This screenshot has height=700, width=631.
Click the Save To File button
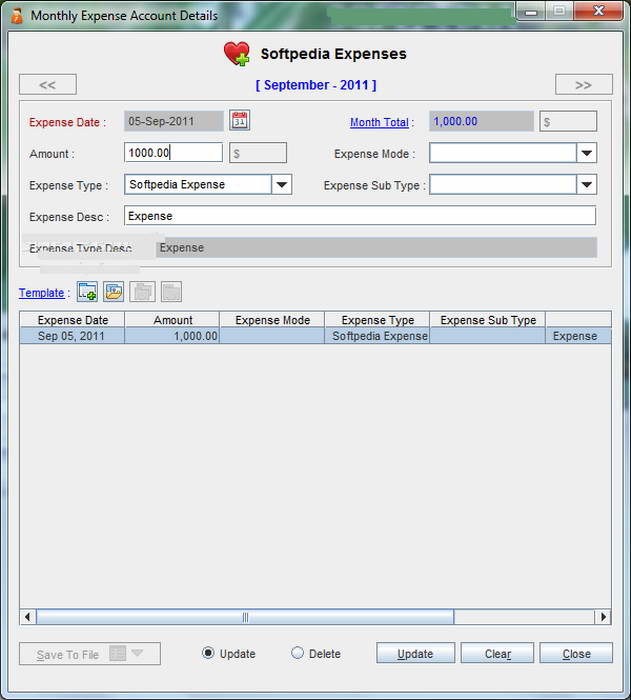[x=90, y=654]
